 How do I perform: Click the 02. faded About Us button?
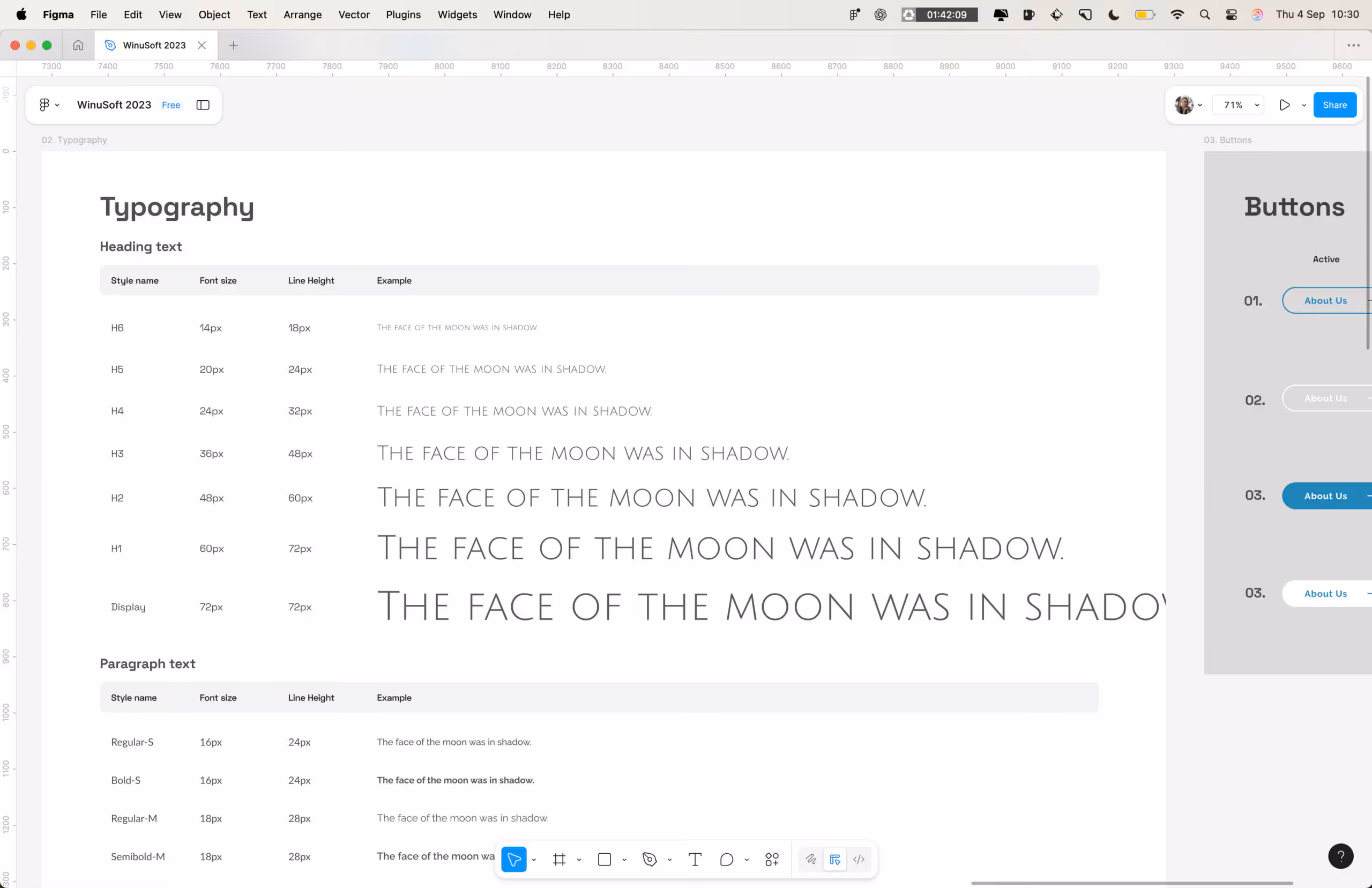[x=1326, y=398]
